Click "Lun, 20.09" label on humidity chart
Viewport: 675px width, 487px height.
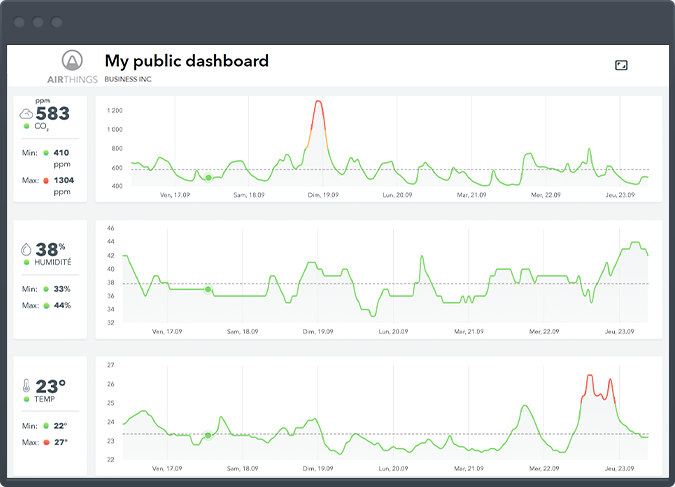(x=393, y=332)
